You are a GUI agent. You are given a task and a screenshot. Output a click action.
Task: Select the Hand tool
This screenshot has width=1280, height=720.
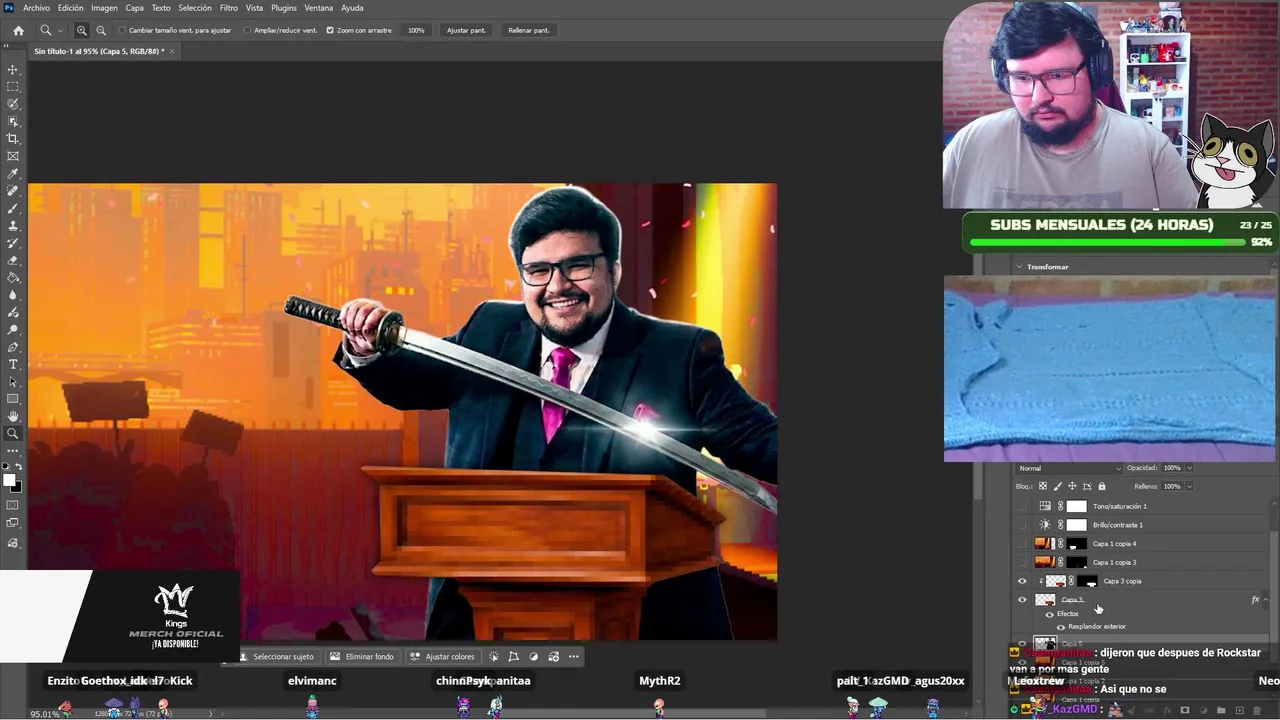coord(13,416)
